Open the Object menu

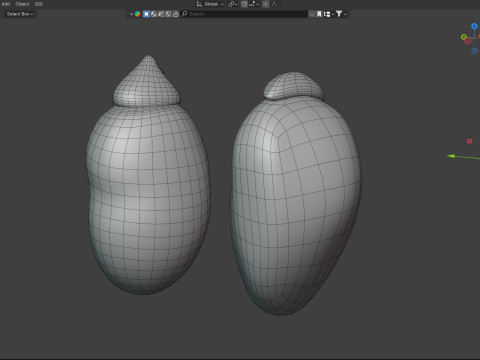22,4
